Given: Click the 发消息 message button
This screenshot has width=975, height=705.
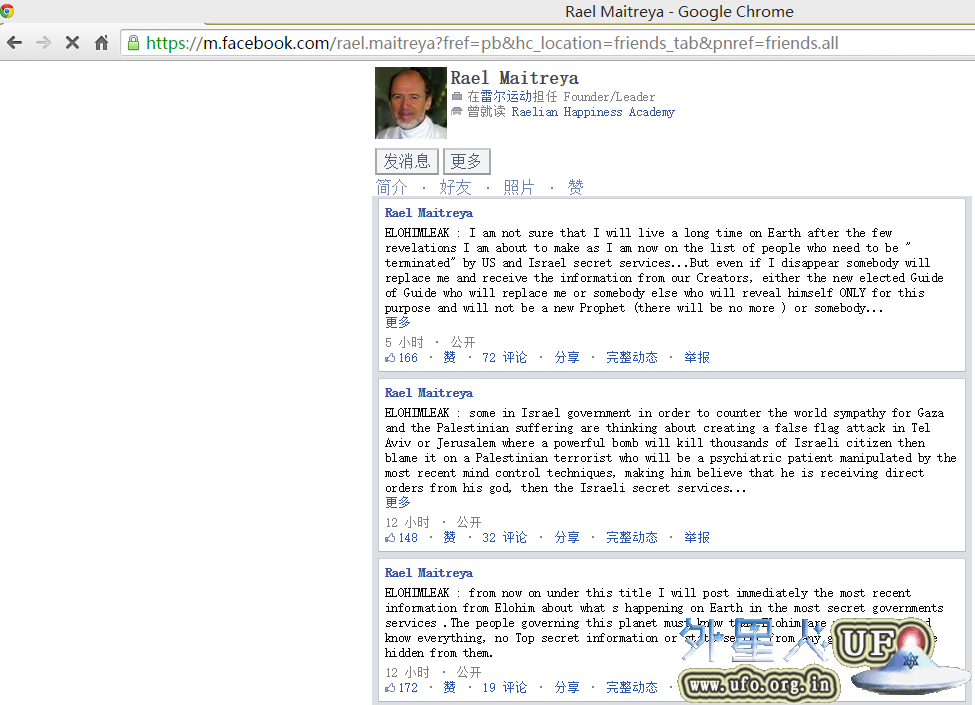Looking at the screenshot, I should [407, 162].
